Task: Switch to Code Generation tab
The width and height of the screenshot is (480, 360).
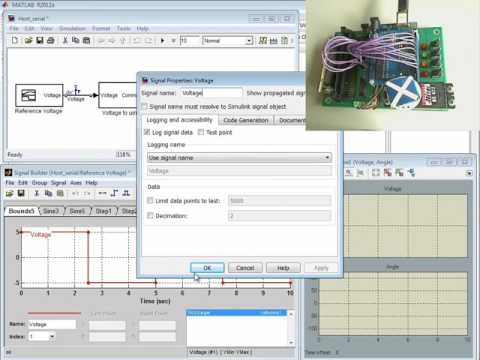Action: pyautogui.click(x=246, y=120)
